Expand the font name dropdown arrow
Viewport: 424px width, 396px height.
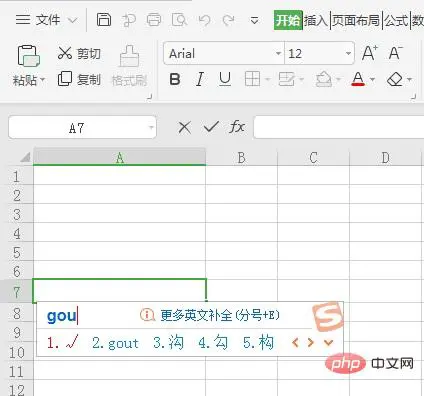(x=278, y=53)
